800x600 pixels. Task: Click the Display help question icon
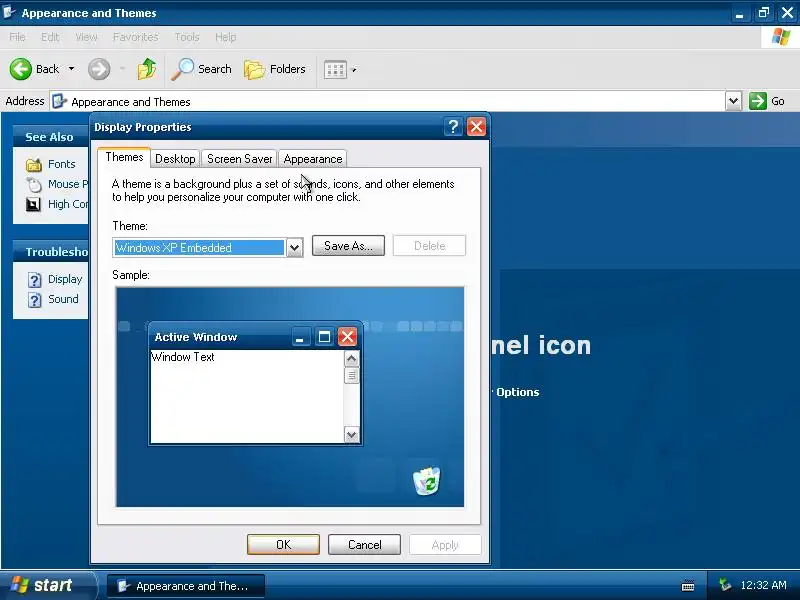pyautogui.click(x=34, y=280)
